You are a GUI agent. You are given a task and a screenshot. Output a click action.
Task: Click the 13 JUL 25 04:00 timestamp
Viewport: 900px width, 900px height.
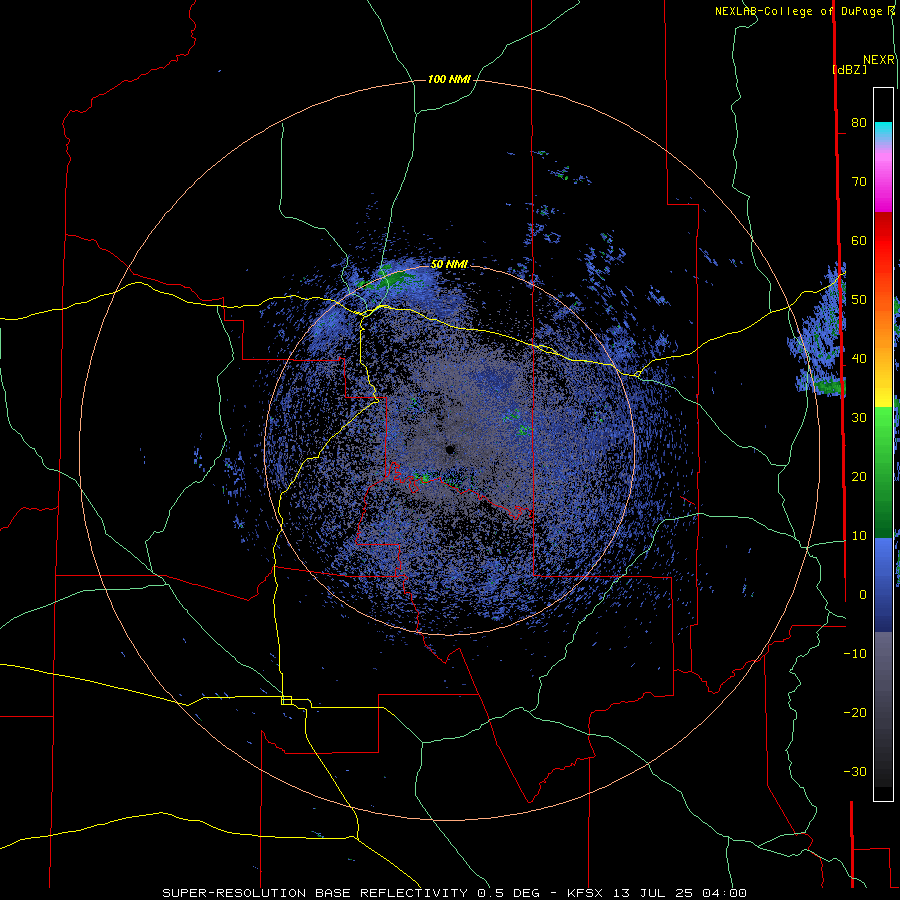coord(679,893)
